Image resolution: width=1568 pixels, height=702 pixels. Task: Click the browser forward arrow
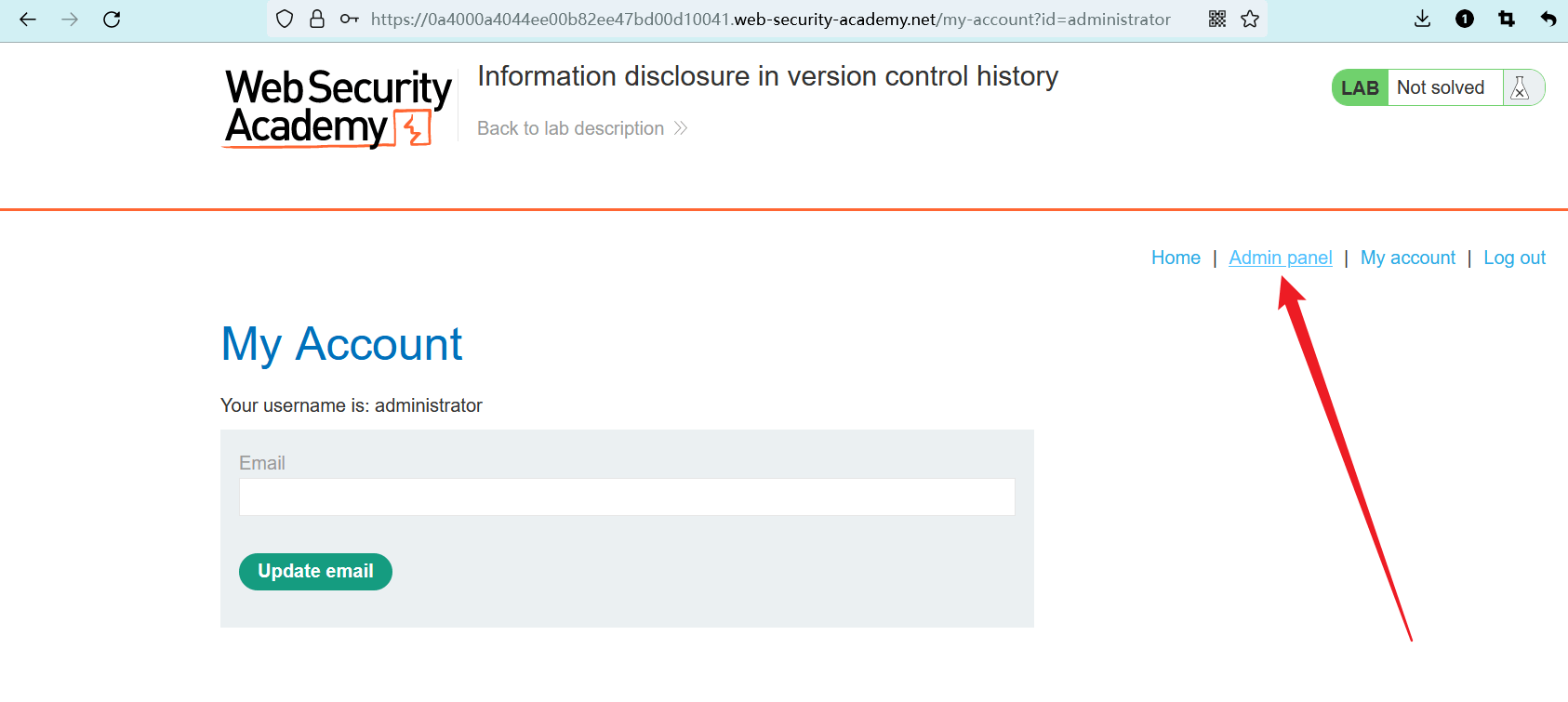click(70, 19)
